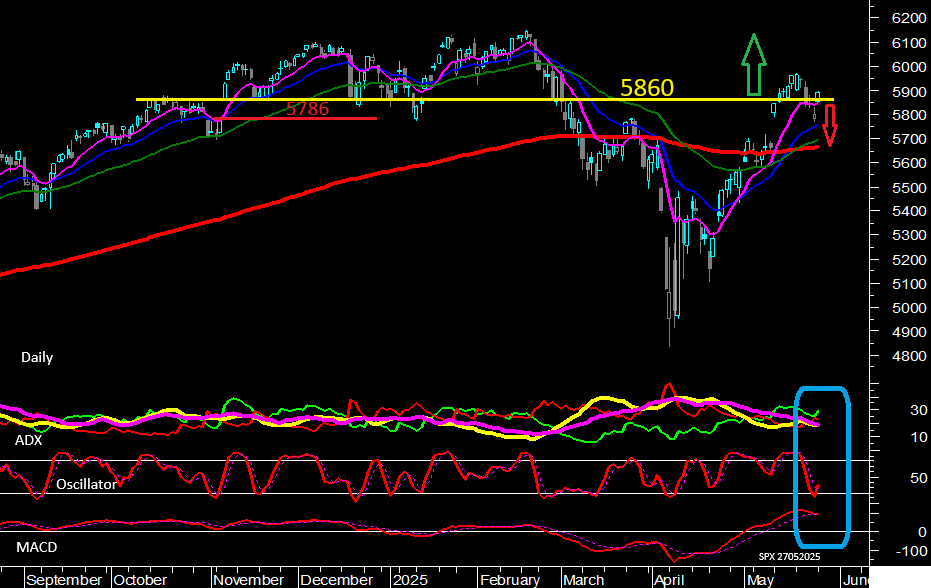Click the 2025 year label
931x588 pixels.
point(410,580)
